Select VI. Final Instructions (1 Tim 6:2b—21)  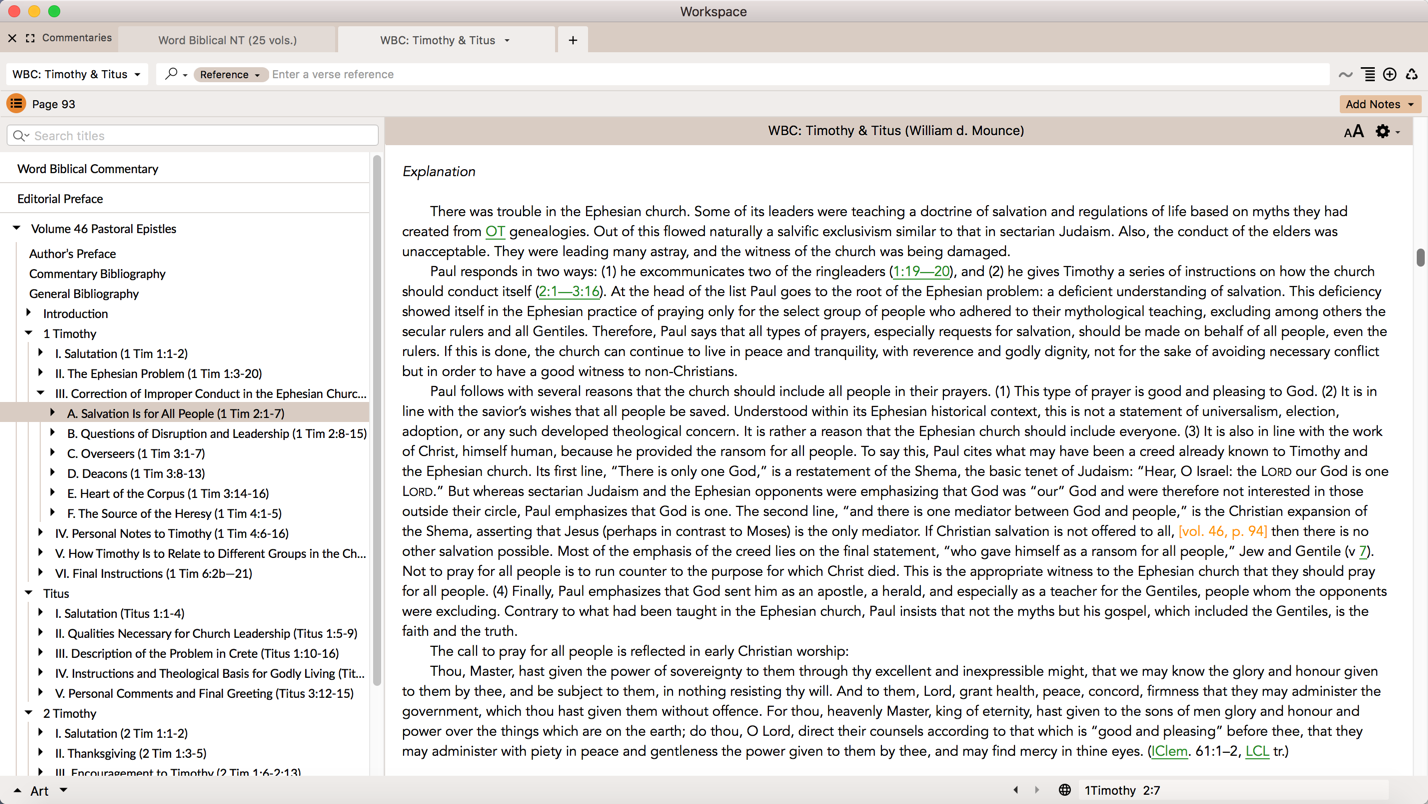[154, 574]
